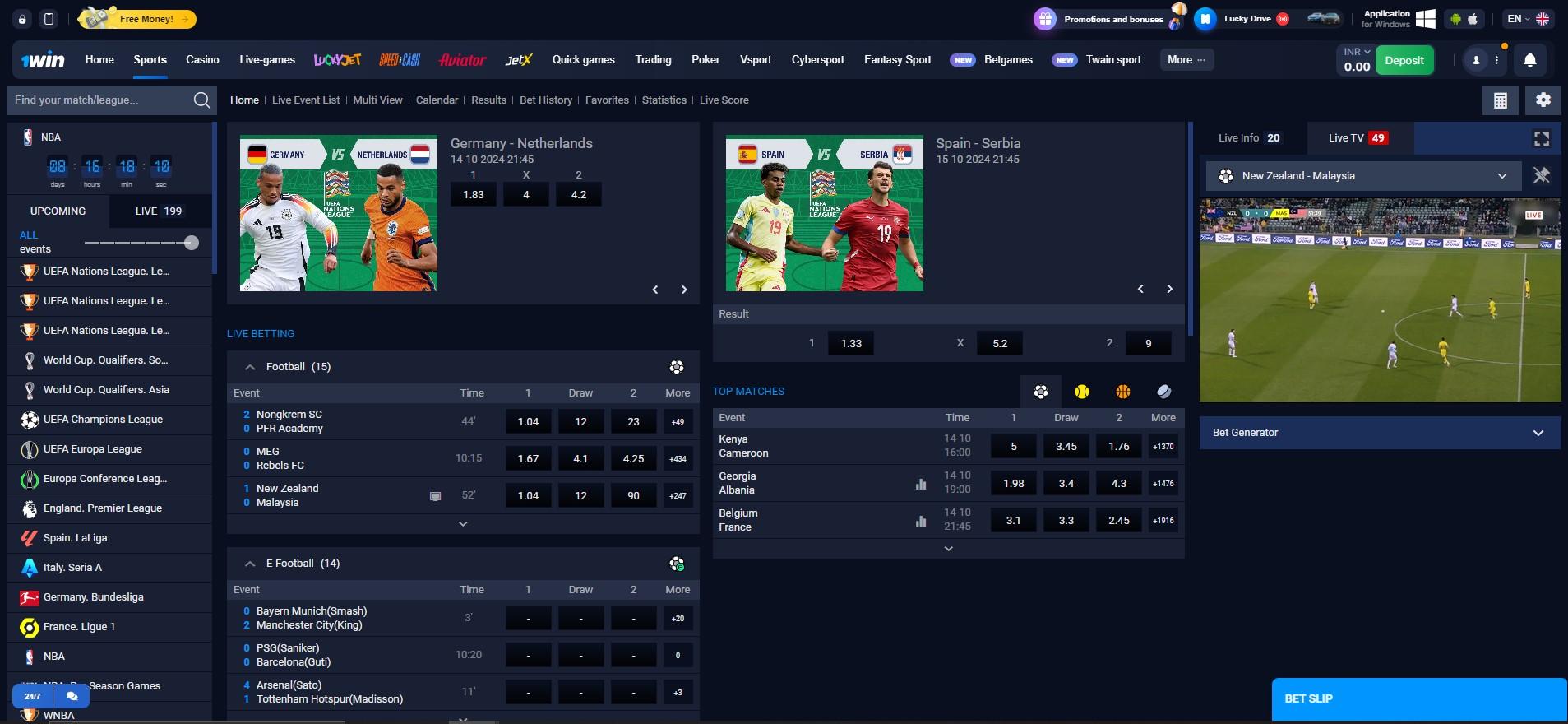Click the live video of New Zealand - Malaysia
The height and width of the screenshot is (724, 1568).
point(1380,300)
